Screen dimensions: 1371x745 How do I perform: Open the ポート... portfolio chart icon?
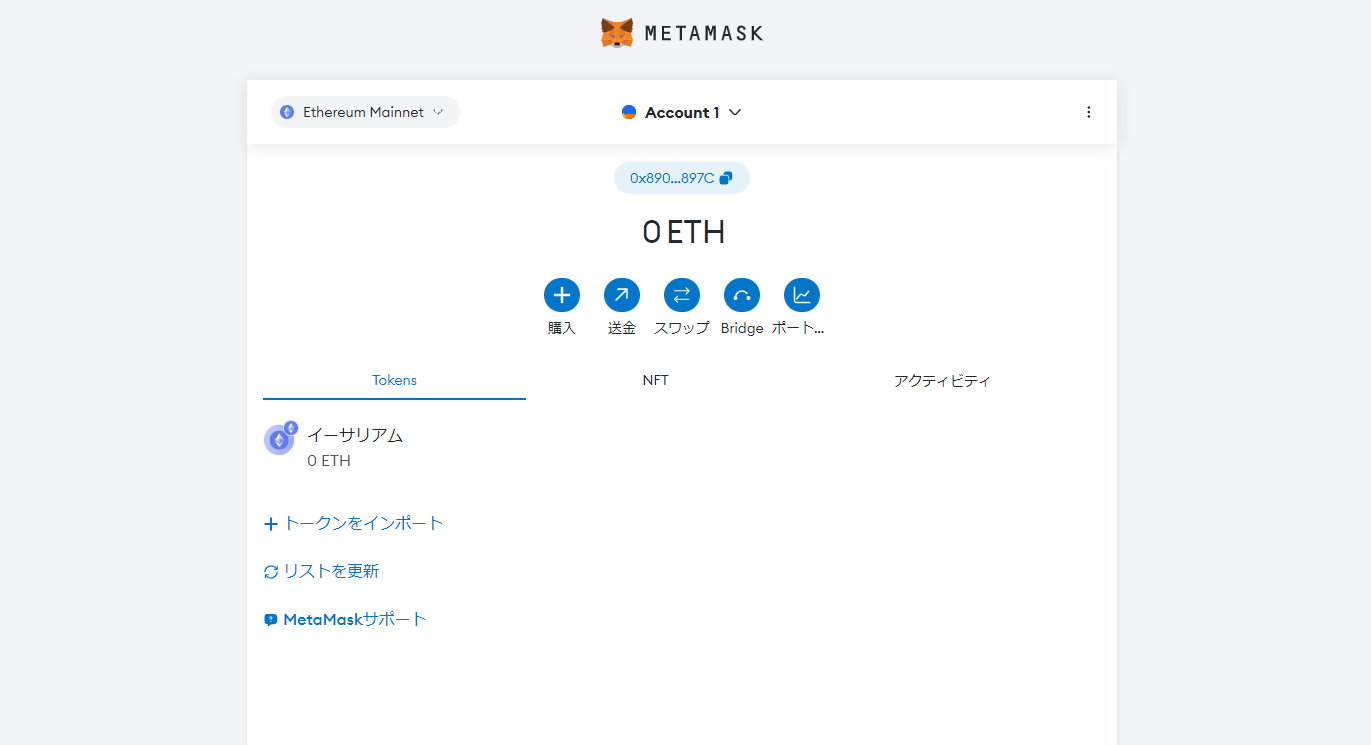click(x=802, y=295)
